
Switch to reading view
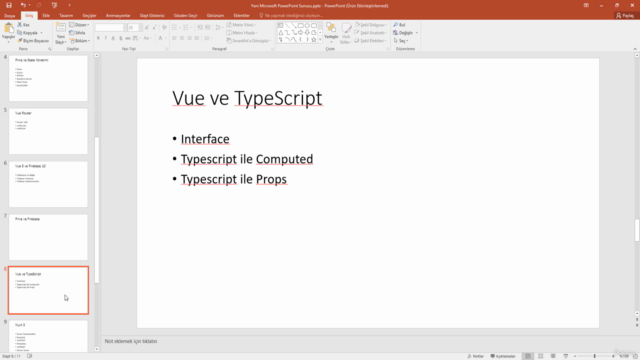click(553, 356)
